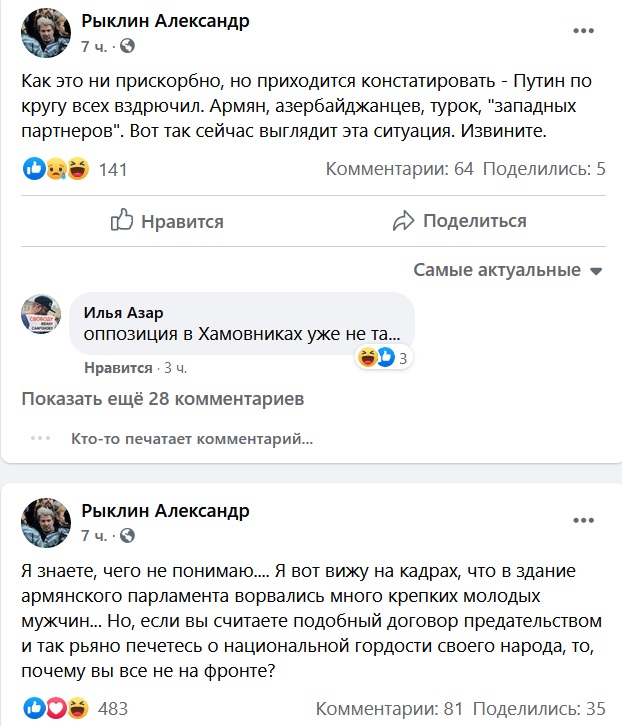622x726 pixels.
Task: Like Илья Азар's comment via Нравится
Action: tap(118, 368)
